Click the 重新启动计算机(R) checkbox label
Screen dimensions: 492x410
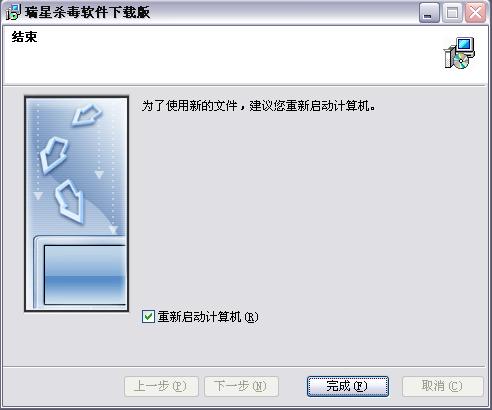coord(208,317)
